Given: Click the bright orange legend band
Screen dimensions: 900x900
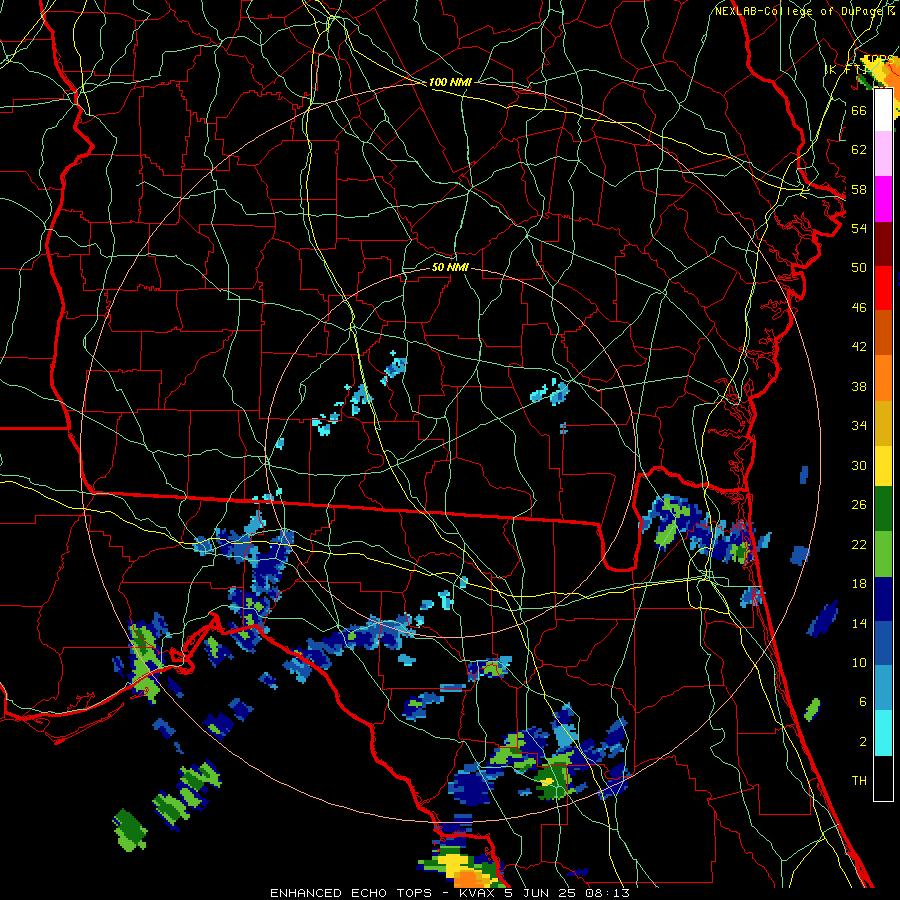Looking at the screenshot, I should (883, 378).
